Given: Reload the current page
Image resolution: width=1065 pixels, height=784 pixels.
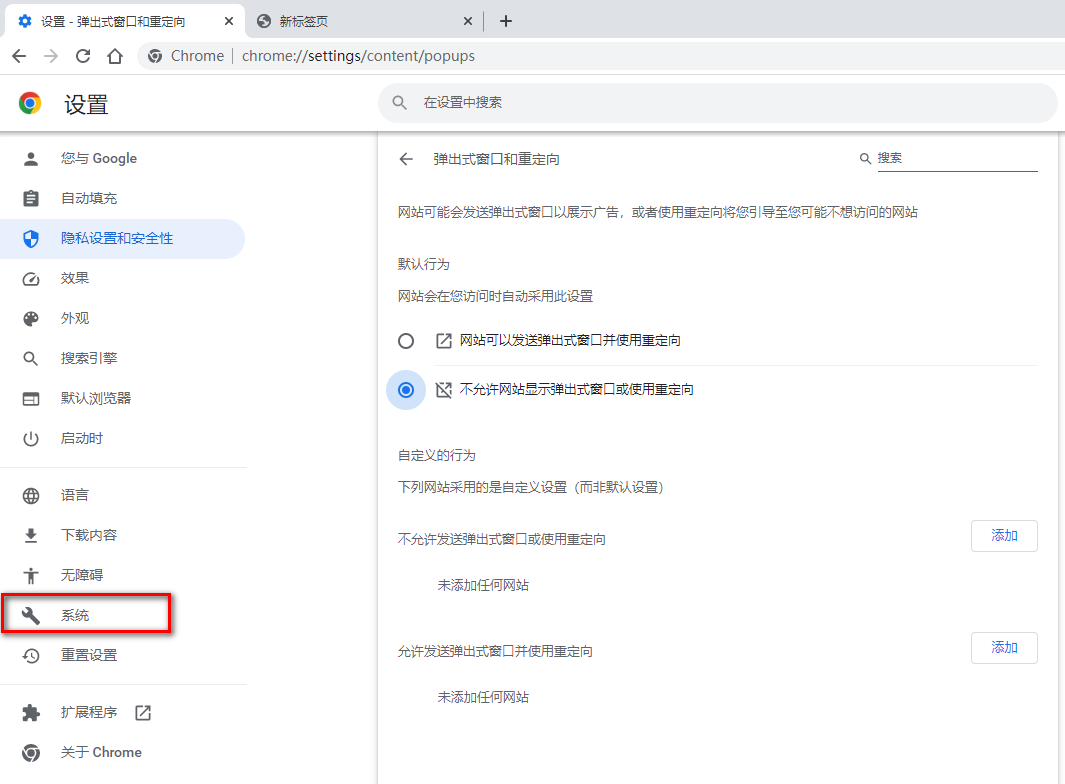Looking at the screenshot, I should click(x=83, y=56).
